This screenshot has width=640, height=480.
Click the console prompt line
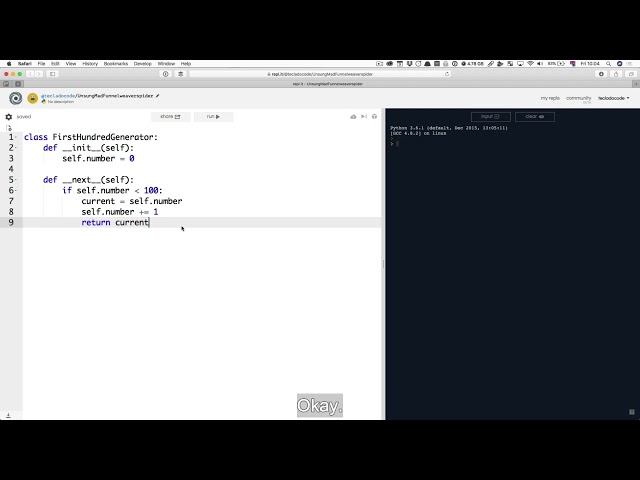tap(512, 143)
